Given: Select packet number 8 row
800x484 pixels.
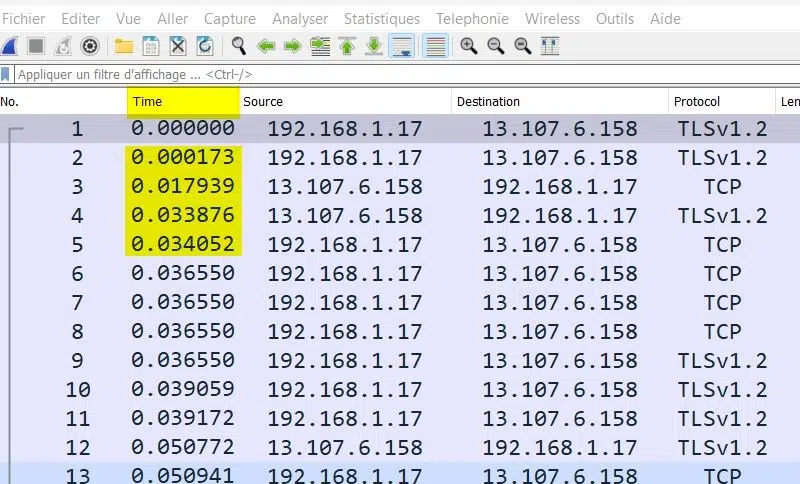Looking at the screenshot, I should [x=400, y=332].
